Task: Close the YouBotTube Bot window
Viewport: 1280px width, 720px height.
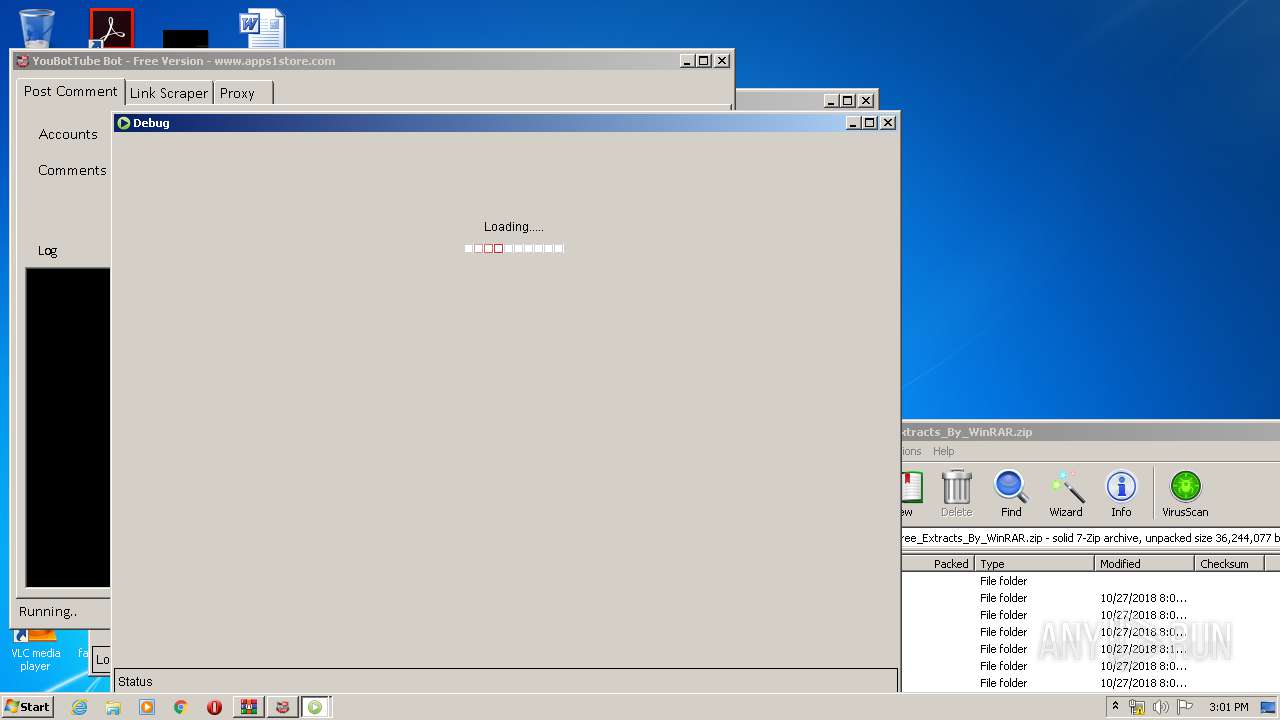Action: tap(722, 60)
